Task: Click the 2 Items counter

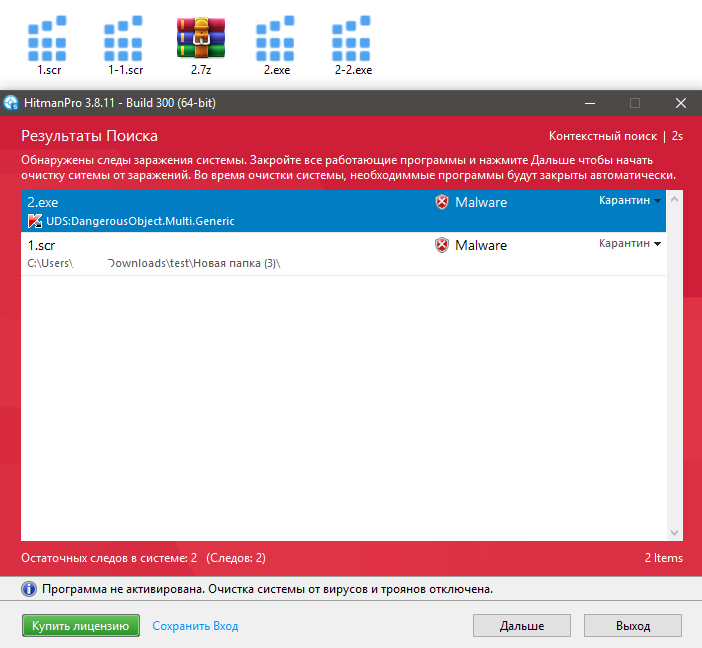Action: click(663, 558)
